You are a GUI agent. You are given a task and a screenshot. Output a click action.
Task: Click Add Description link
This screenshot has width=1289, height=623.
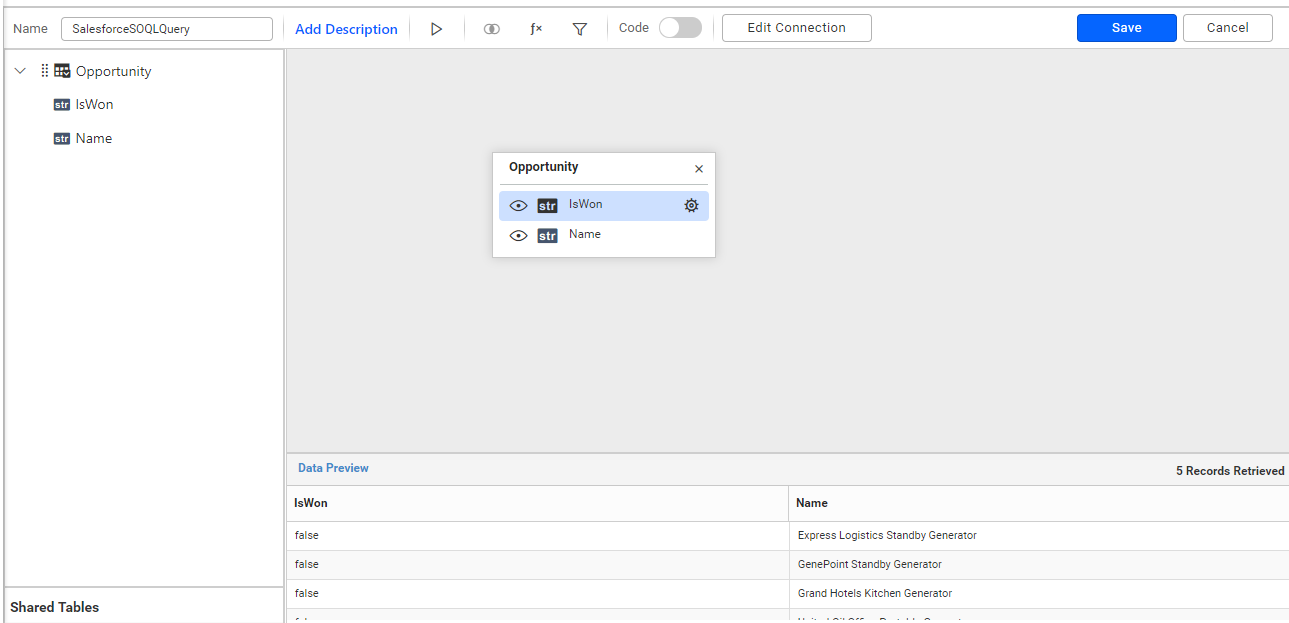pyautogui.click(x=346, y=29)
